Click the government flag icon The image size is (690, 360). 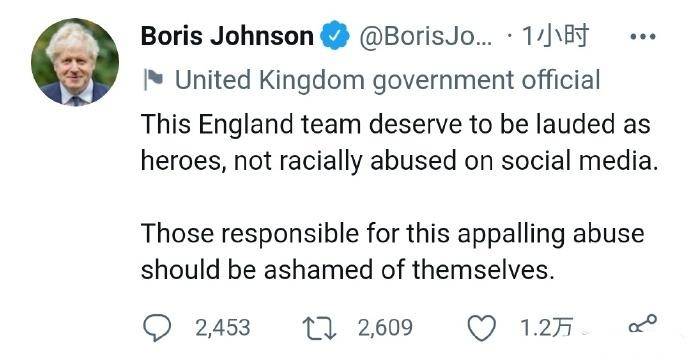click(x=154, y=80)
